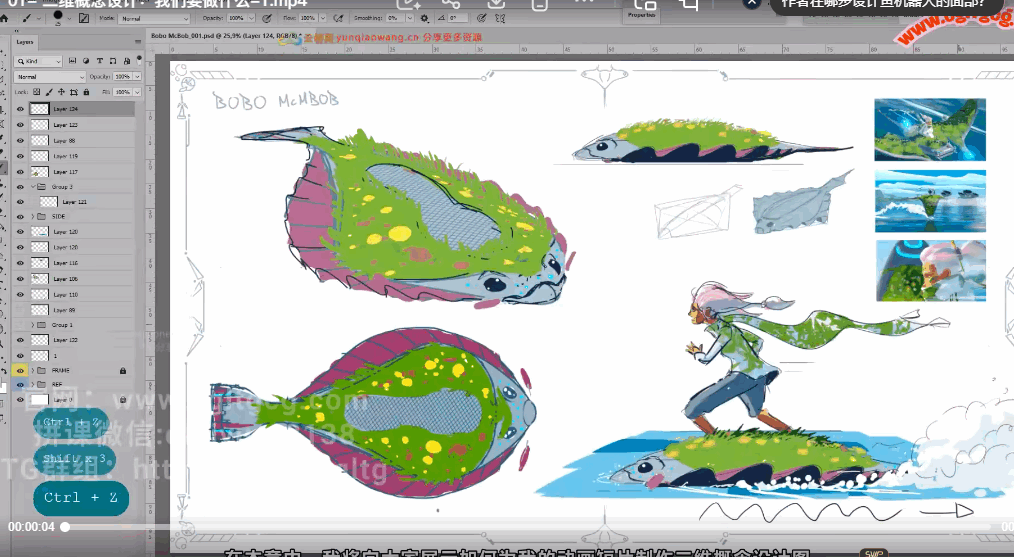Toggle the Brush Settings panel icon

click(x=84, y=18)
